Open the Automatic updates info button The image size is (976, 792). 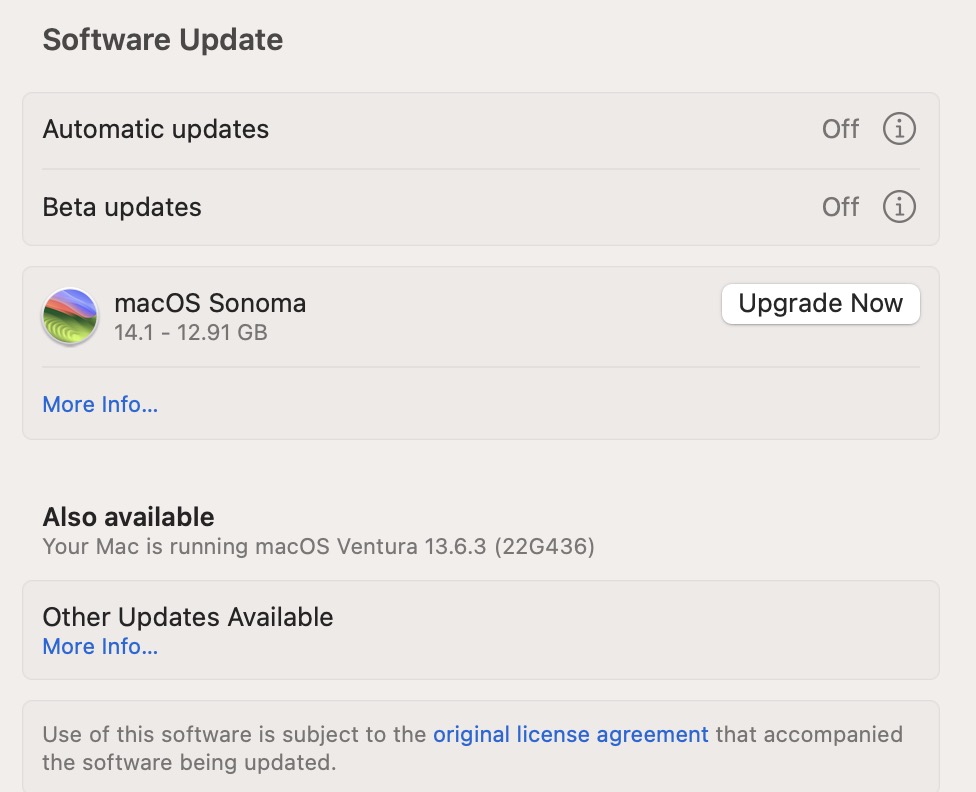click(x=899, y=129)
